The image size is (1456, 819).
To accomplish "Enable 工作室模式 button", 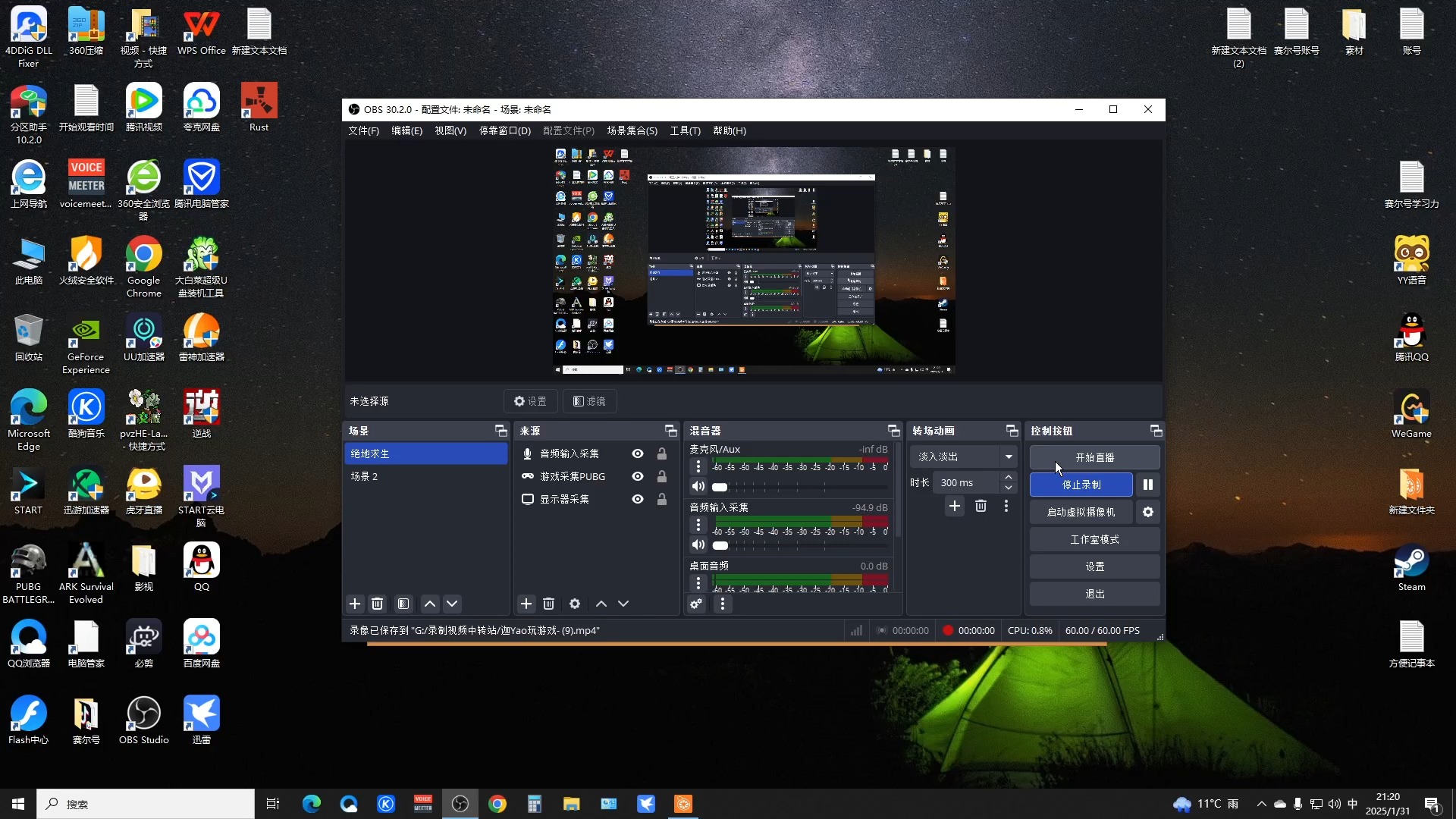I will coord(1094,539).
